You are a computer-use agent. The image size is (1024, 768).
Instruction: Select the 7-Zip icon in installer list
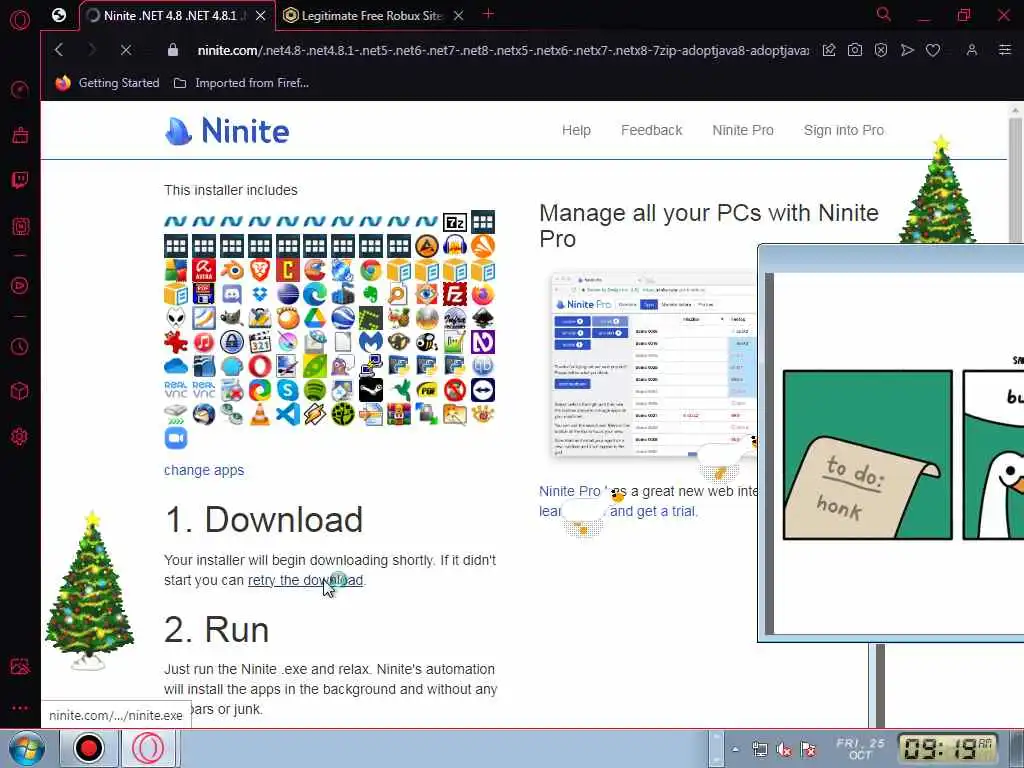point(455,222)
